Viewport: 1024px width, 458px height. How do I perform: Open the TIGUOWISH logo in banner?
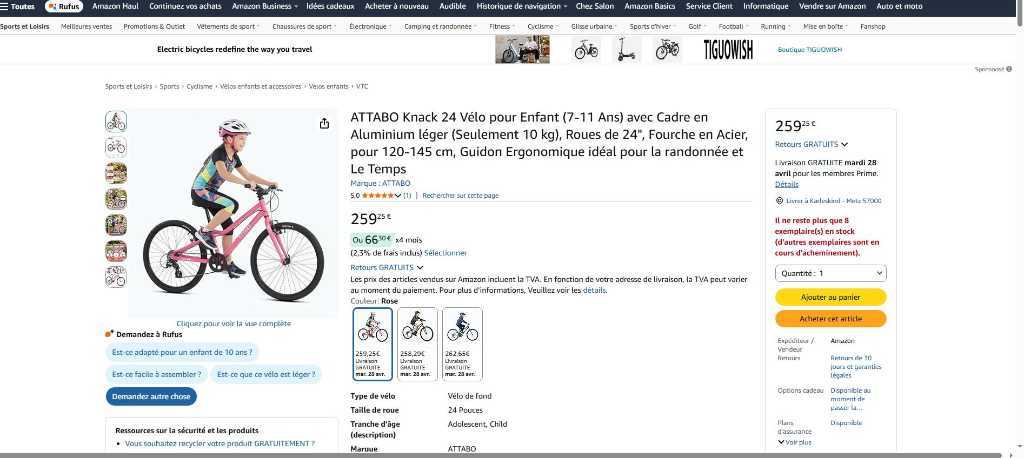(728, 50)
